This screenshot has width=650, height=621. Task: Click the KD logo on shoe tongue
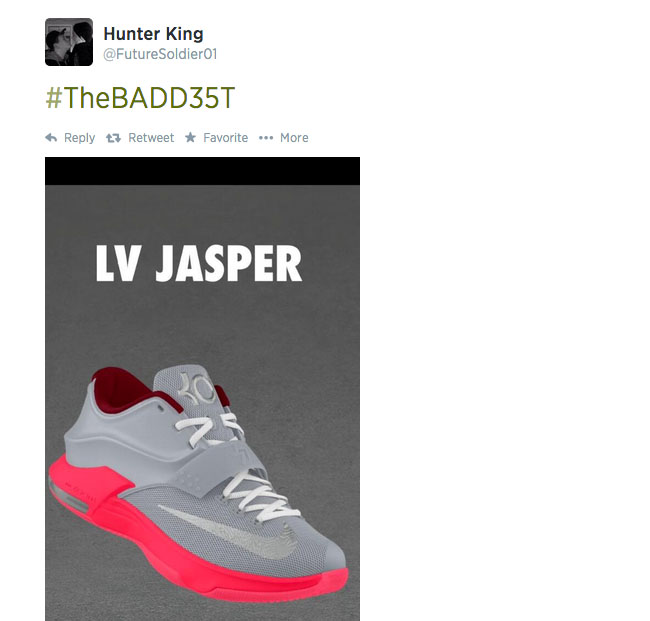click(x=196, y=388)
